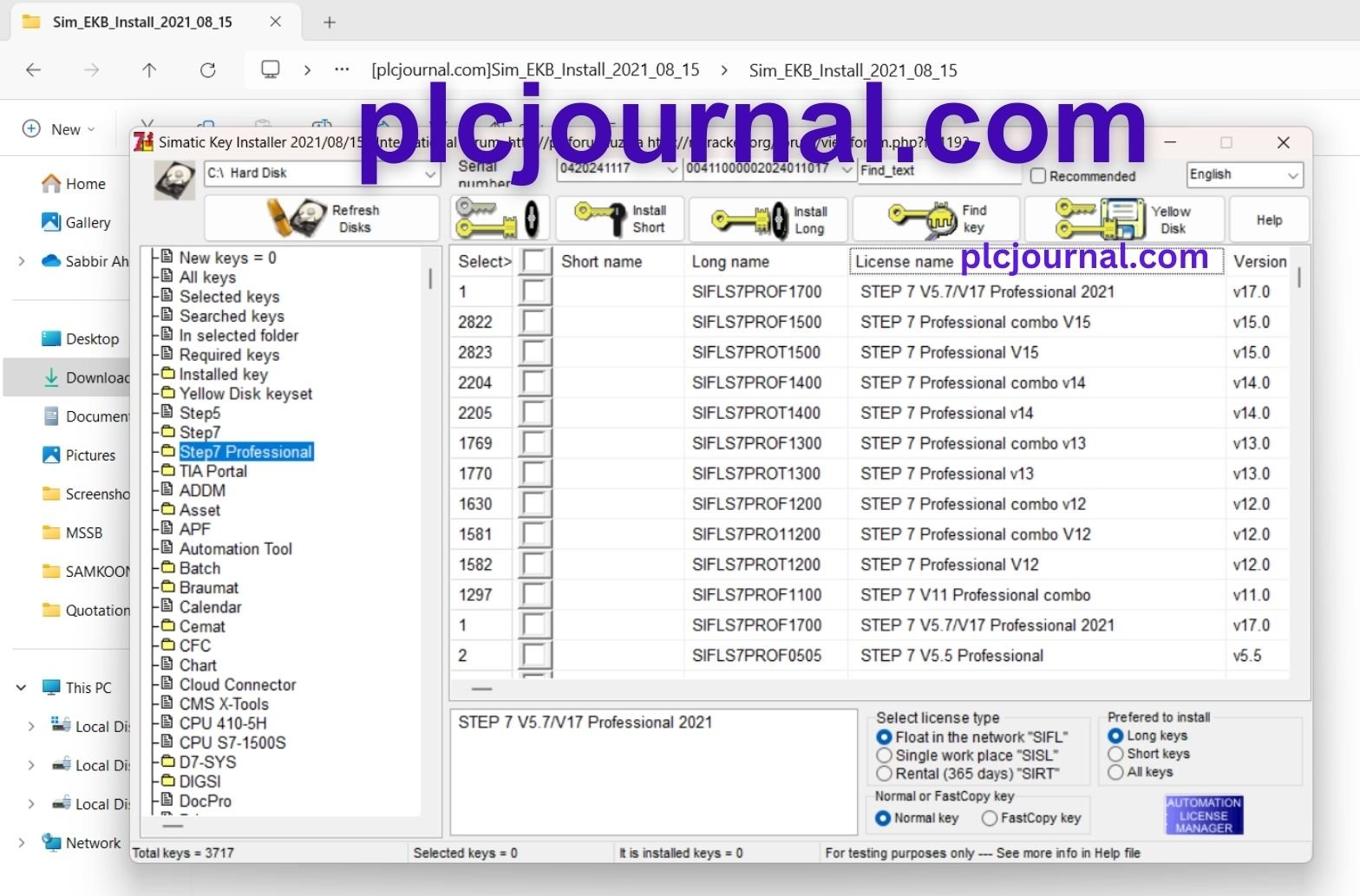
Task: Select the All keys list item
Action: (x=207, y=278)
